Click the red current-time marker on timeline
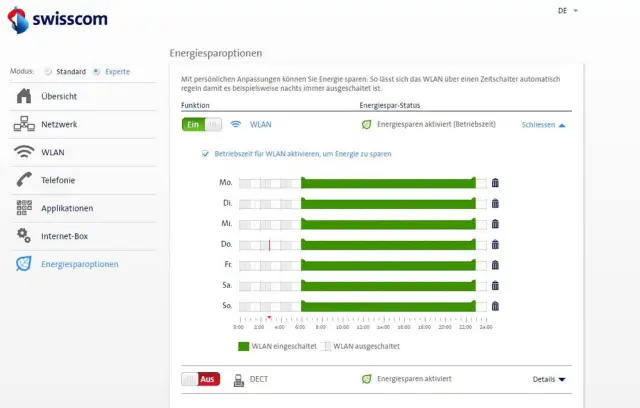The image size is (640, 408). click(269, 317)
